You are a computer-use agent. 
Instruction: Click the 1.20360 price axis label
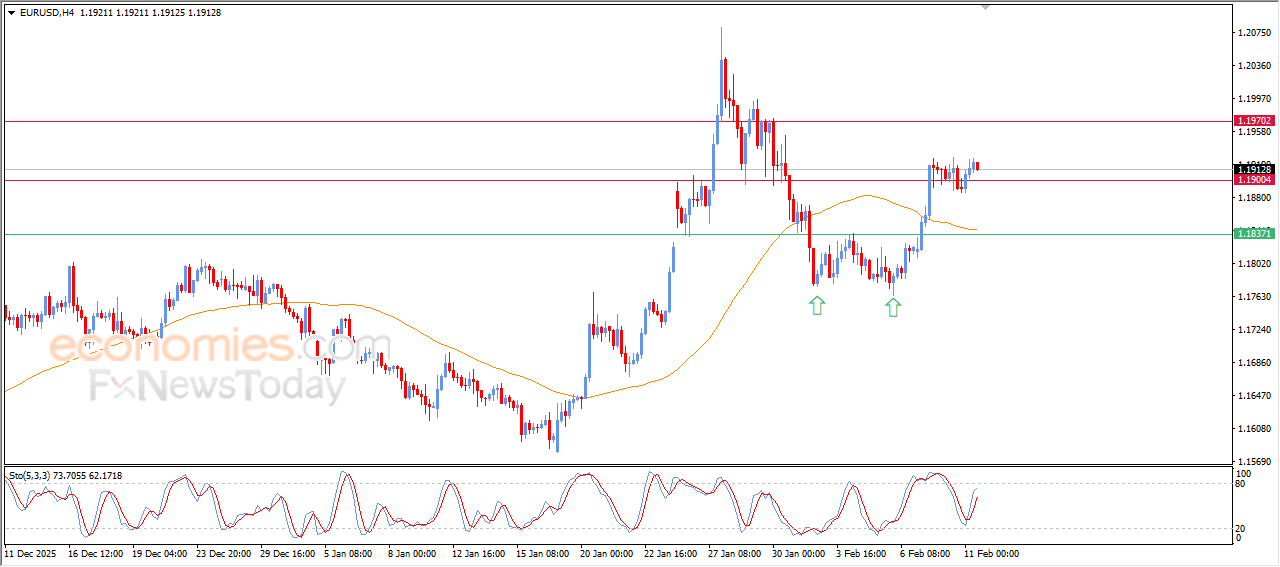1254,66
